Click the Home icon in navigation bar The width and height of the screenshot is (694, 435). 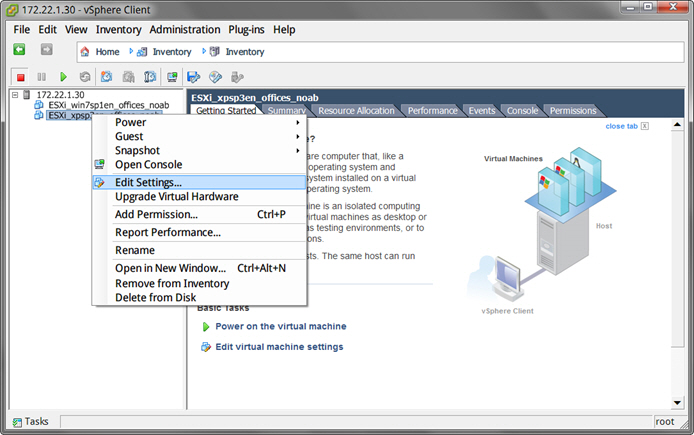[x=85, y=51]
